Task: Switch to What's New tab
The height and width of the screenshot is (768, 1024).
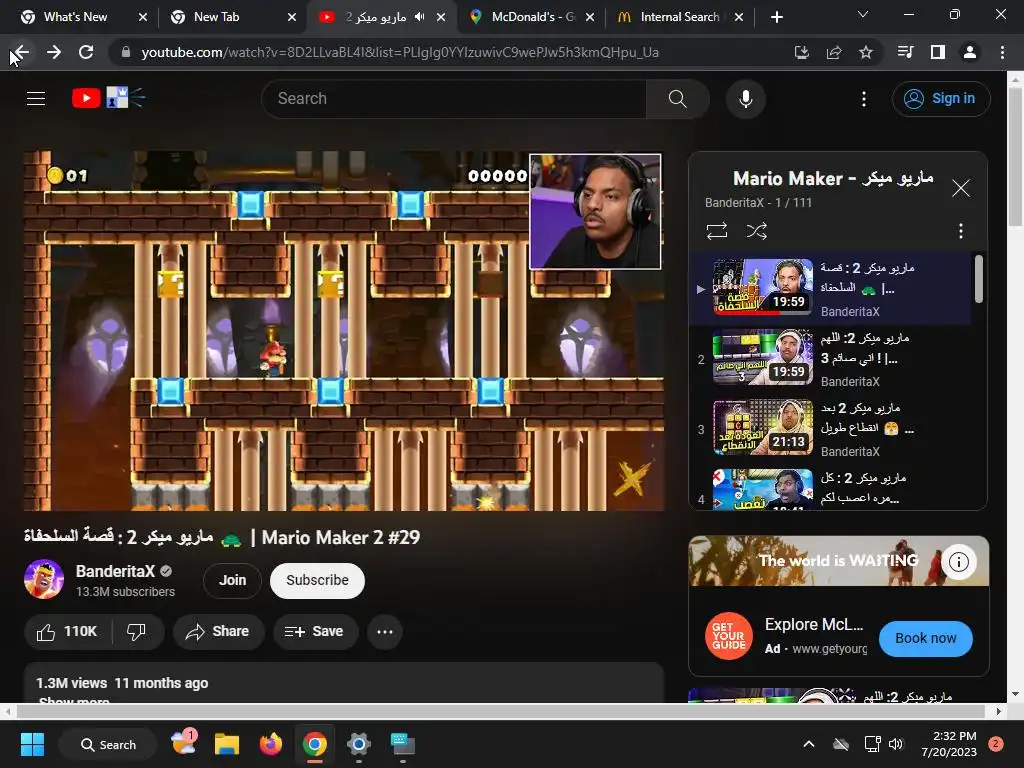Action: (x=75, y=17)
